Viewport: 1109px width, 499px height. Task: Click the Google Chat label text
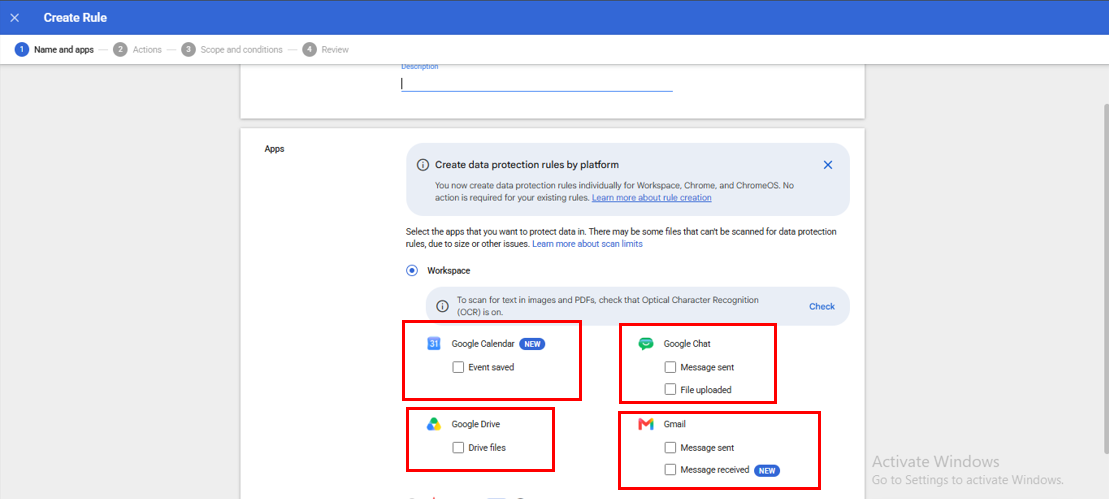tap(687, 344)
